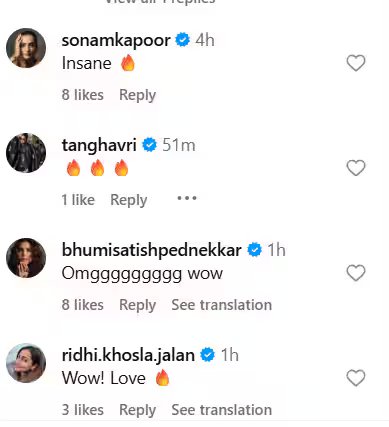
Task: View the 3 likes on ridhi.khosla.jalan's comment
Action: coord(83,410)
